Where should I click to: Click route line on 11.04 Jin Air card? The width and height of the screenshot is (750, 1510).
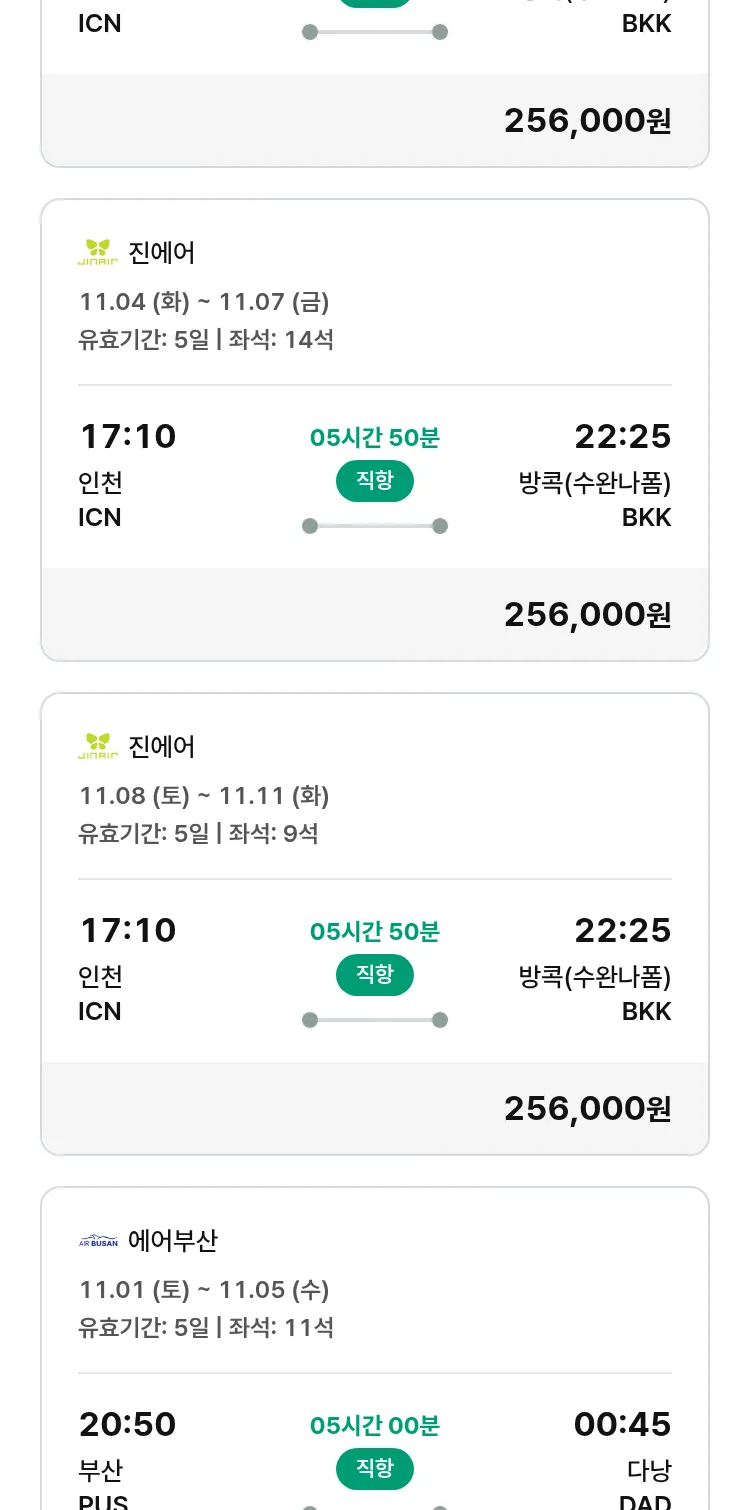[x=374, y=526]
